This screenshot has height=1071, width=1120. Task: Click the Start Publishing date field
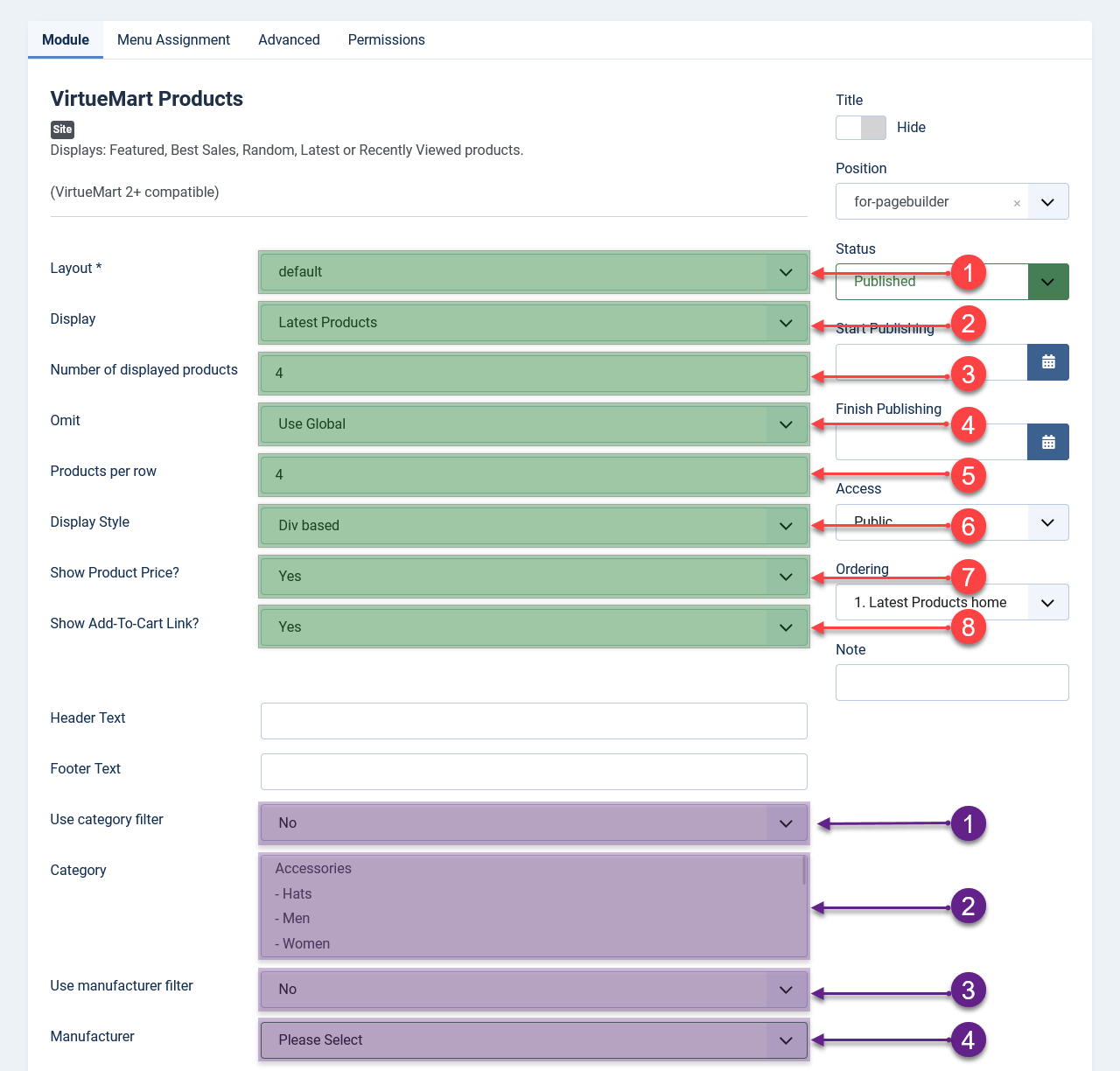tap(931, 362)
